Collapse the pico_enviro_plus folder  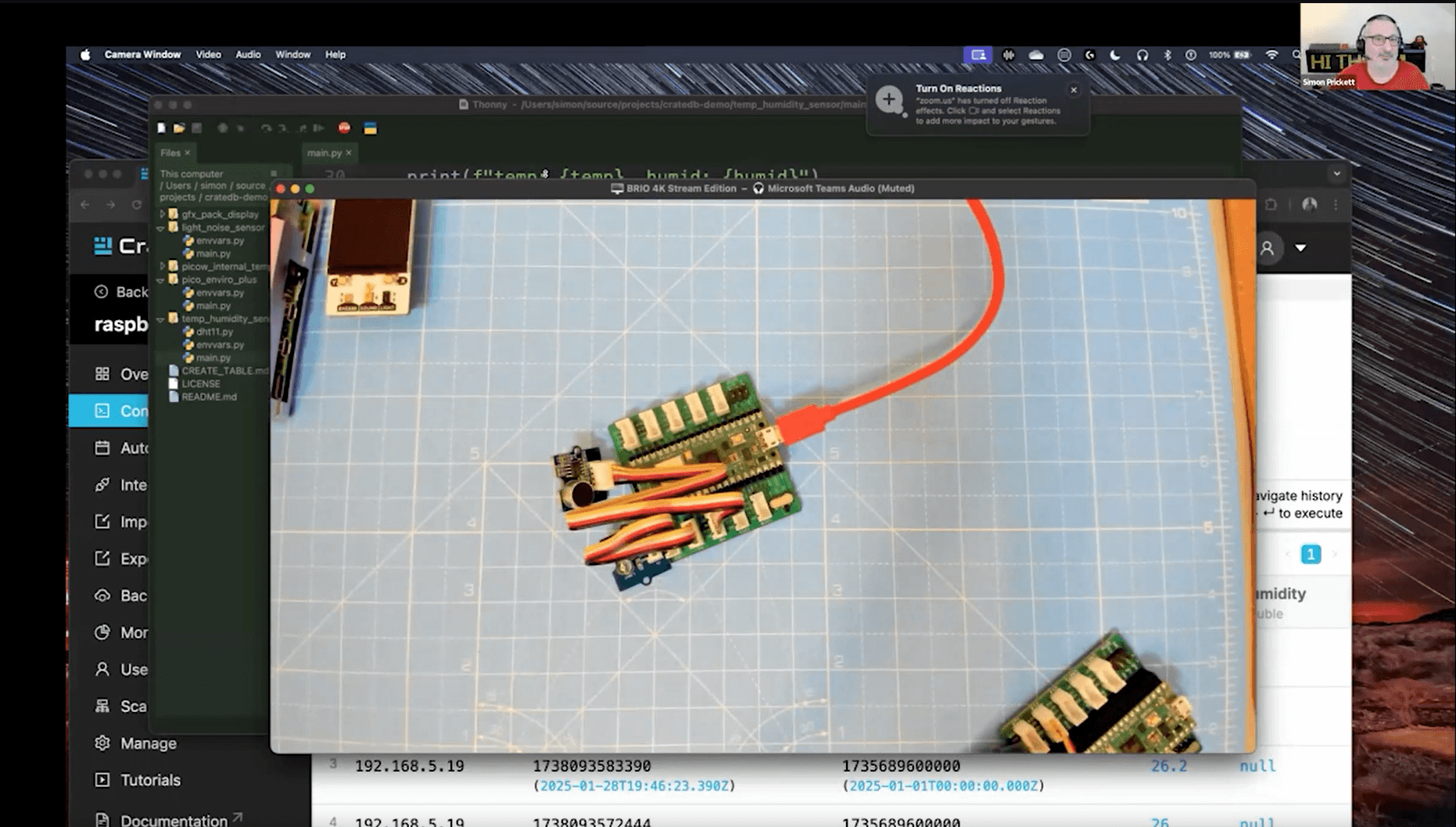[x=162, y=279]
